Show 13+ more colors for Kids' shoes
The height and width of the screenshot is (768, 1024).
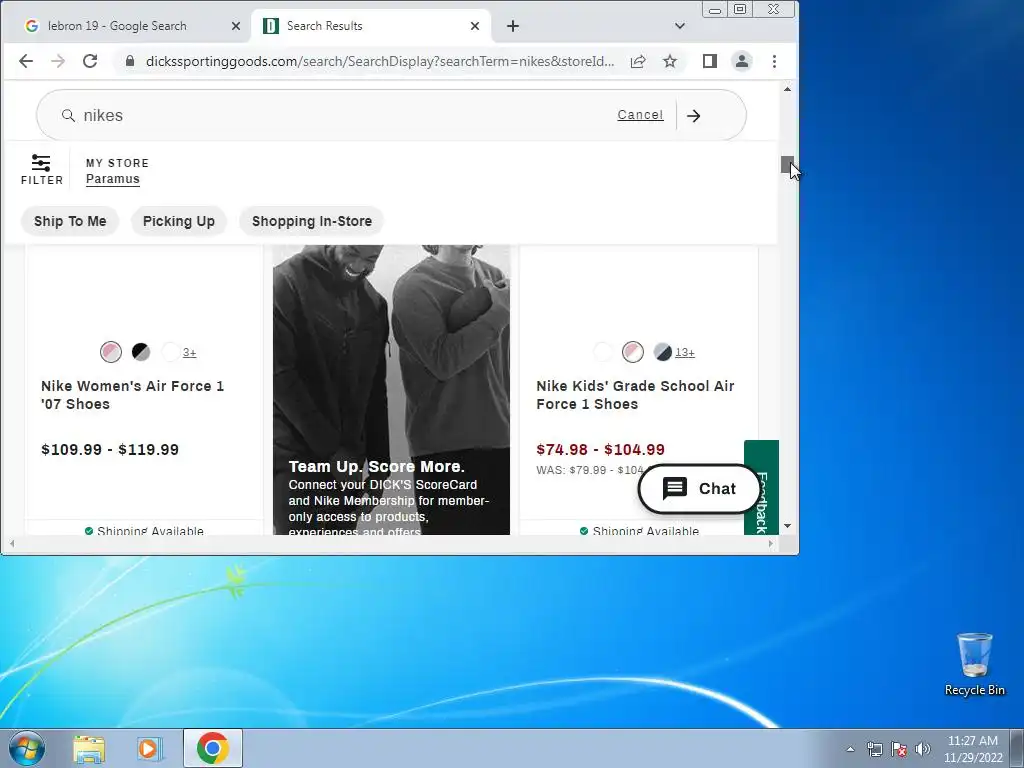pyautogui.click(x=685, y=353)
